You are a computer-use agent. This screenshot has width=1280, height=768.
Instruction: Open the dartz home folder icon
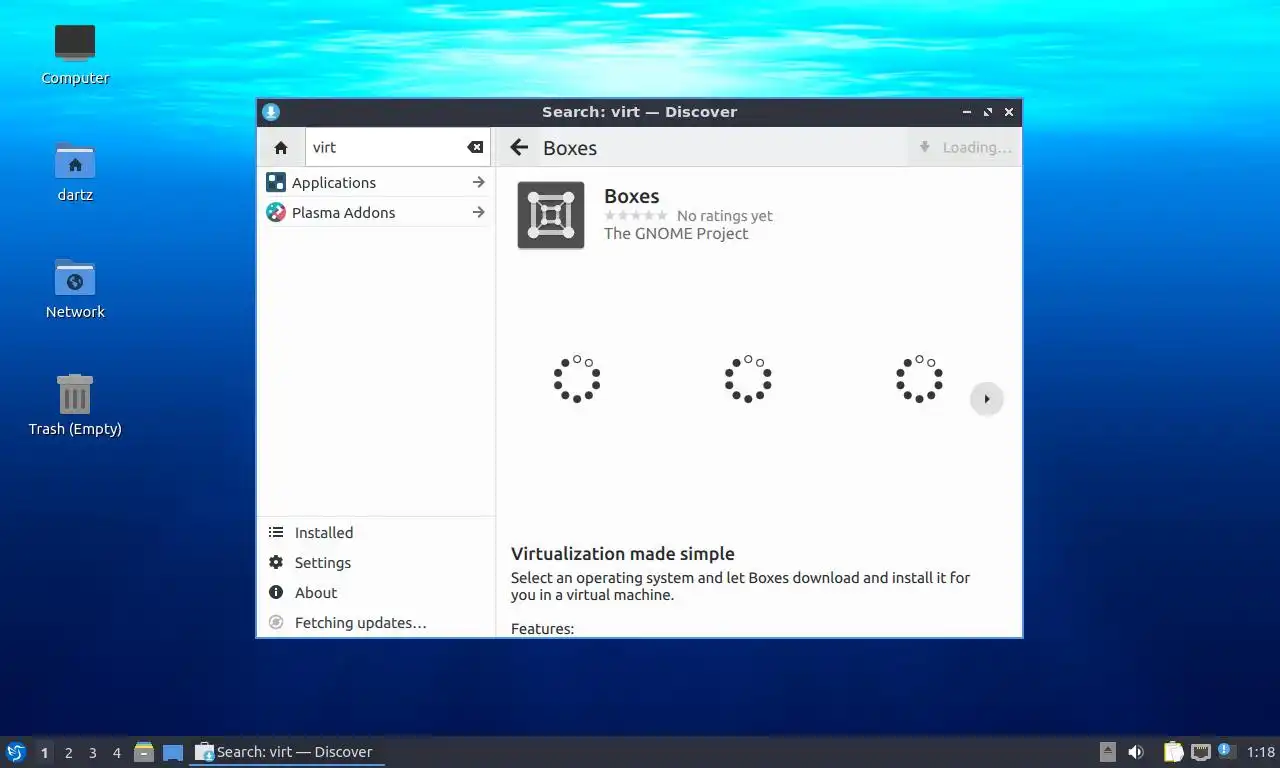75,171
